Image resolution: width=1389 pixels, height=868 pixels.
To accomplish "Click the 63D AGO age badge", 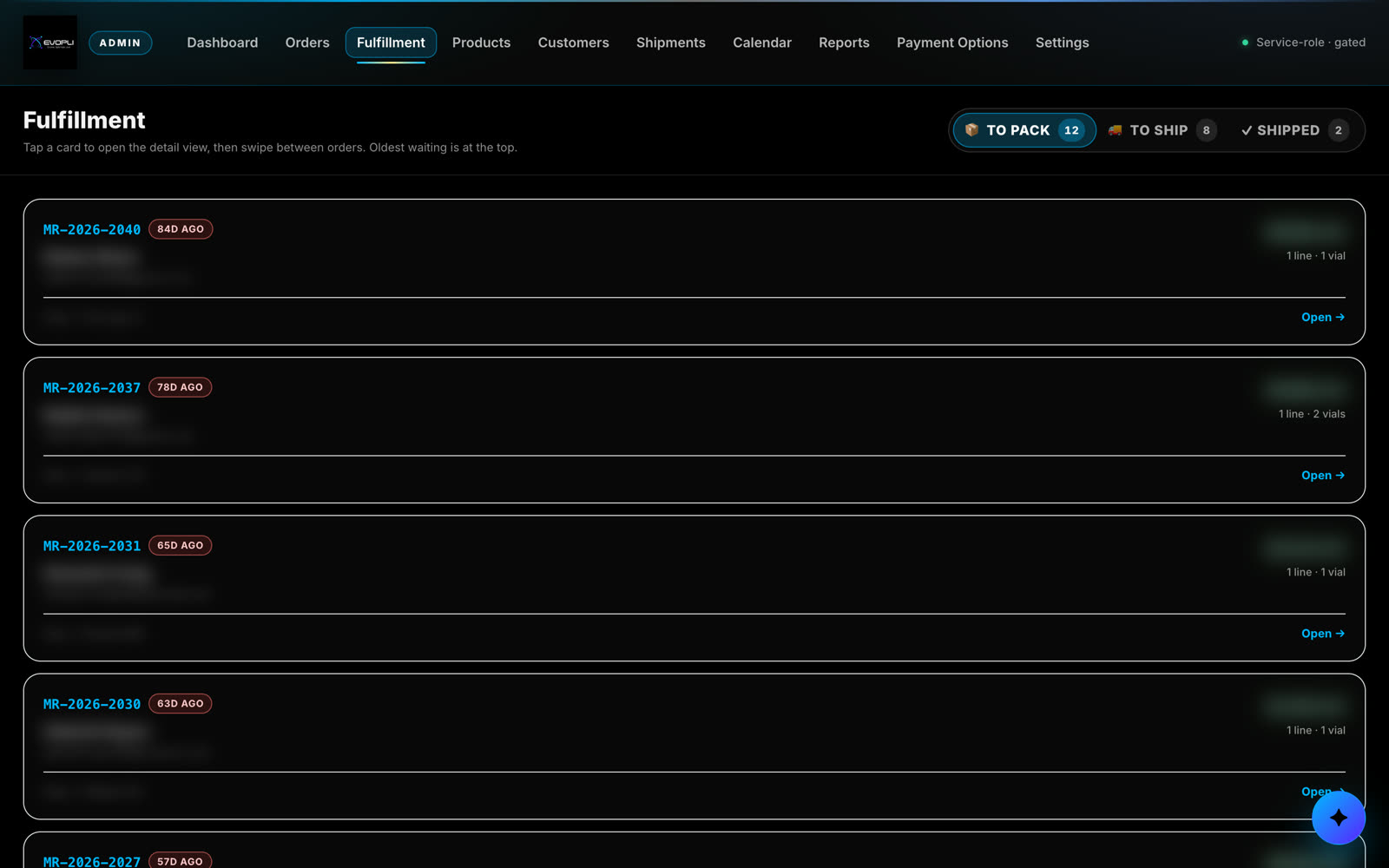I will 180,703.
